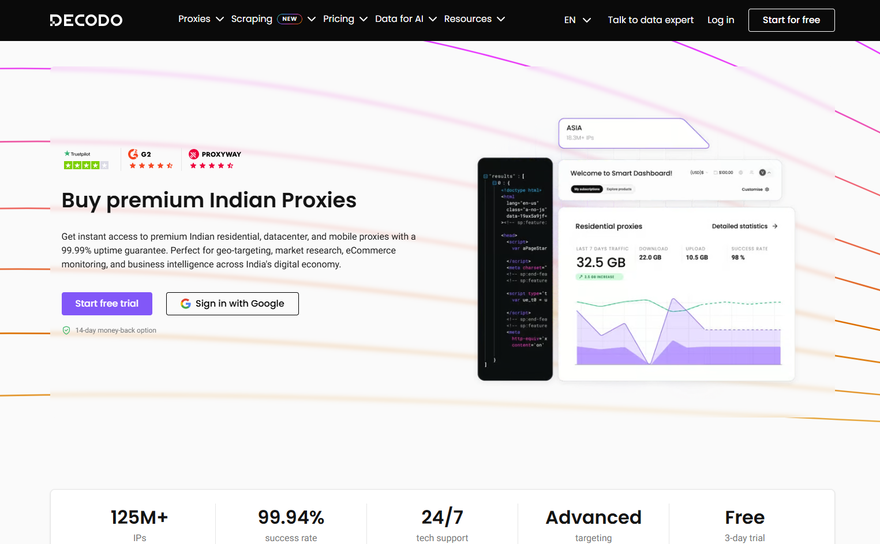Click the Google G logo icon
This screenshot has width=880, height=544.
click(185, 304)
